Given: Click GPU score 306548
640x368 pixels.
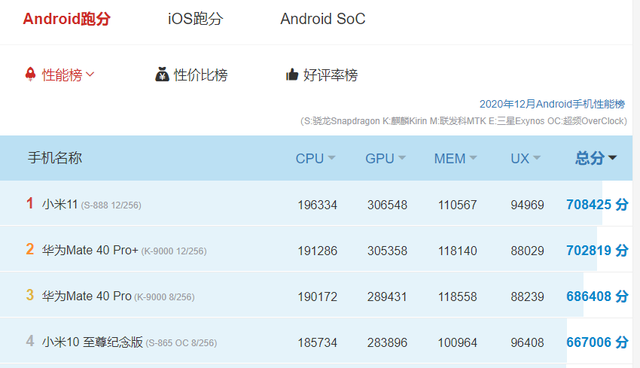Looking at the screenshot, I should click(x=387, y=204).
